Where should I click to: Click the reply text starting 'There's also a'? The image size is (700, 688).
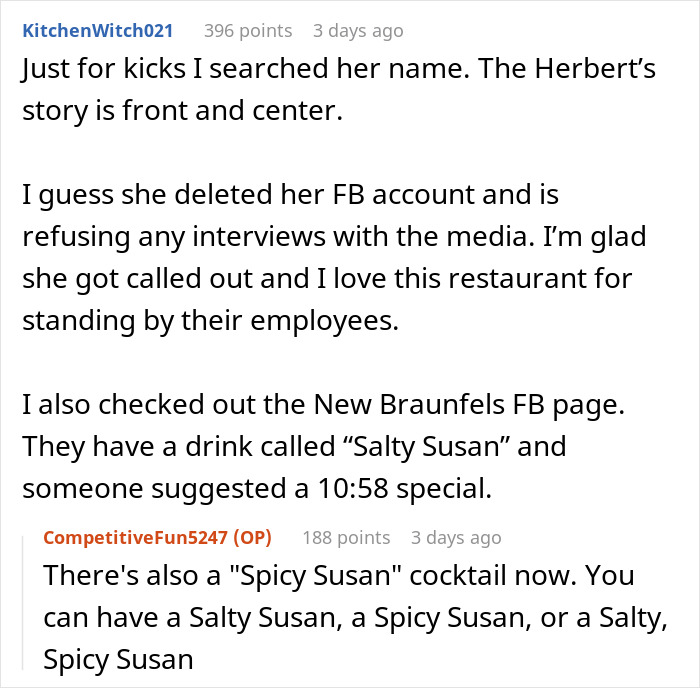click(x=355, y=617)
